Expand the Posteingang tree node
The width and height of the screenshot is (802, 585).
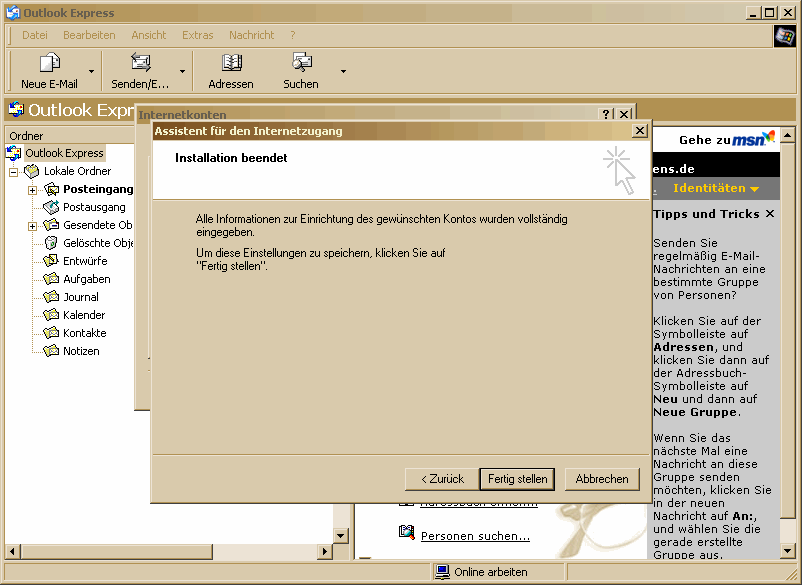point(32,189)
